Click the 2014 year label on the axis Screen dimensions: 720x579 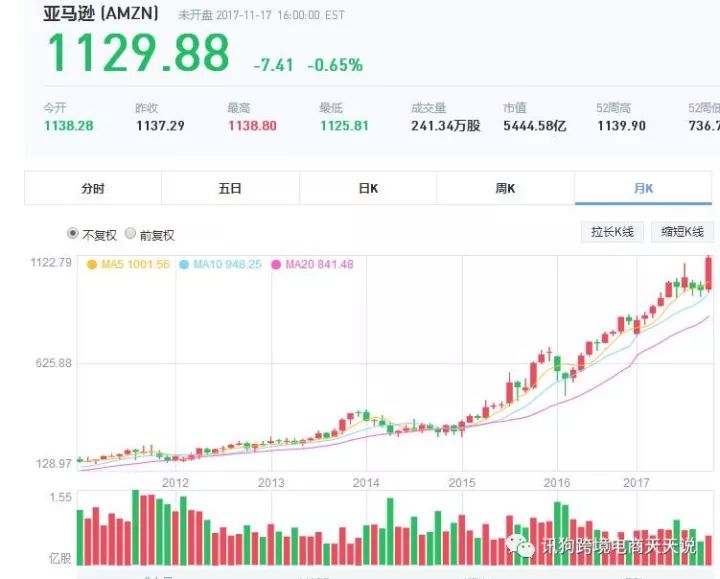point(366,482)
